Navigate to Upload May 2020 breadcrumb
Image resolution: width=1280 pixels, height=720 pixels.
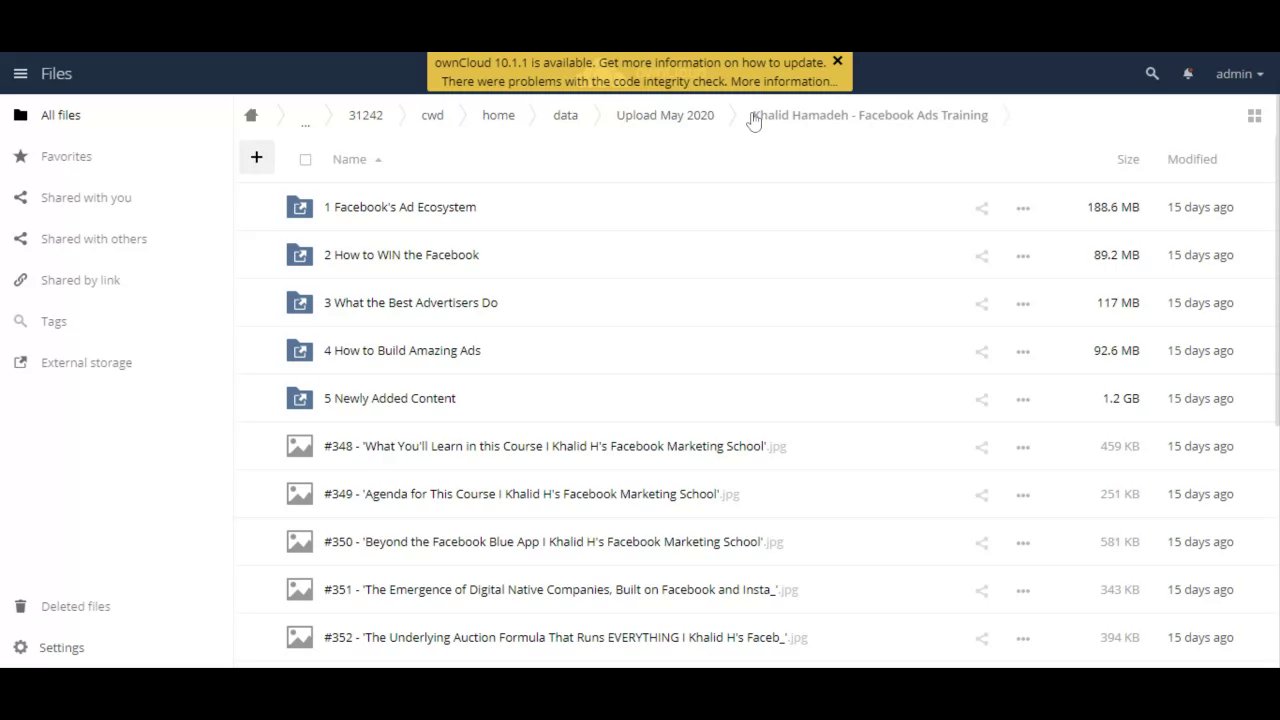(x=665, y=115)
